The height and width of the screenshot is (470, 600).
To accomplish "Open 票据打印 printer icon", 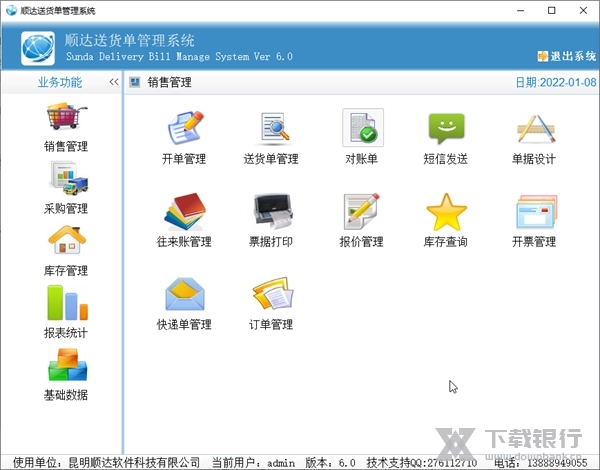I will (273, 211).
